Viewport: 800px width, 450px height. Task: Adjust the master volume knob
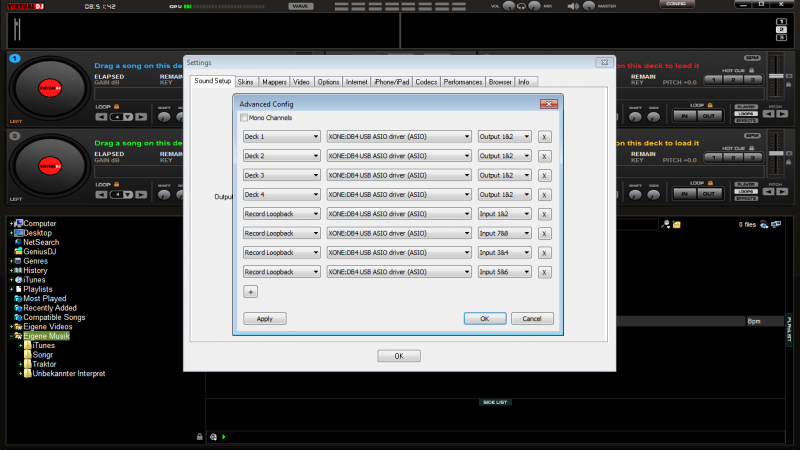589,6
